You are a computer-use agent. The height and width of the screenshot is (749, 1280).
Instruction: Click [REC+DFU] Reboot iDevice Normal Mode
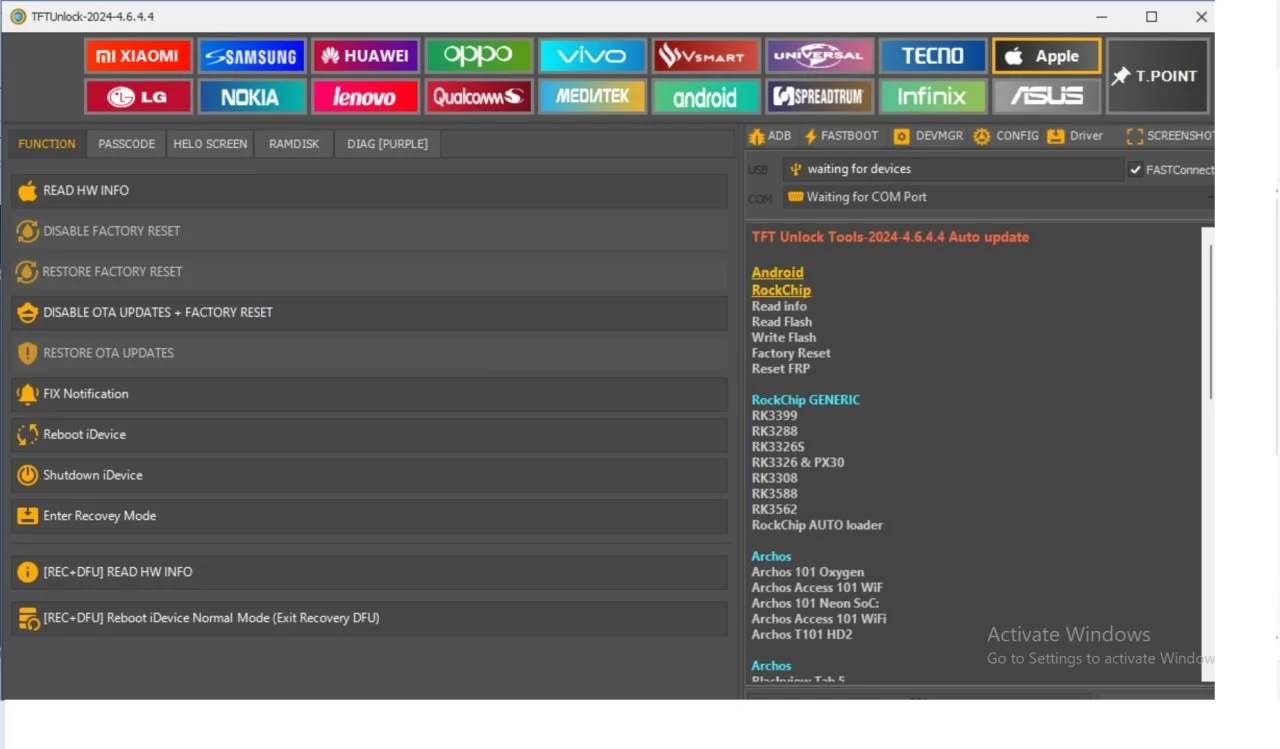[x=369, y=618]
